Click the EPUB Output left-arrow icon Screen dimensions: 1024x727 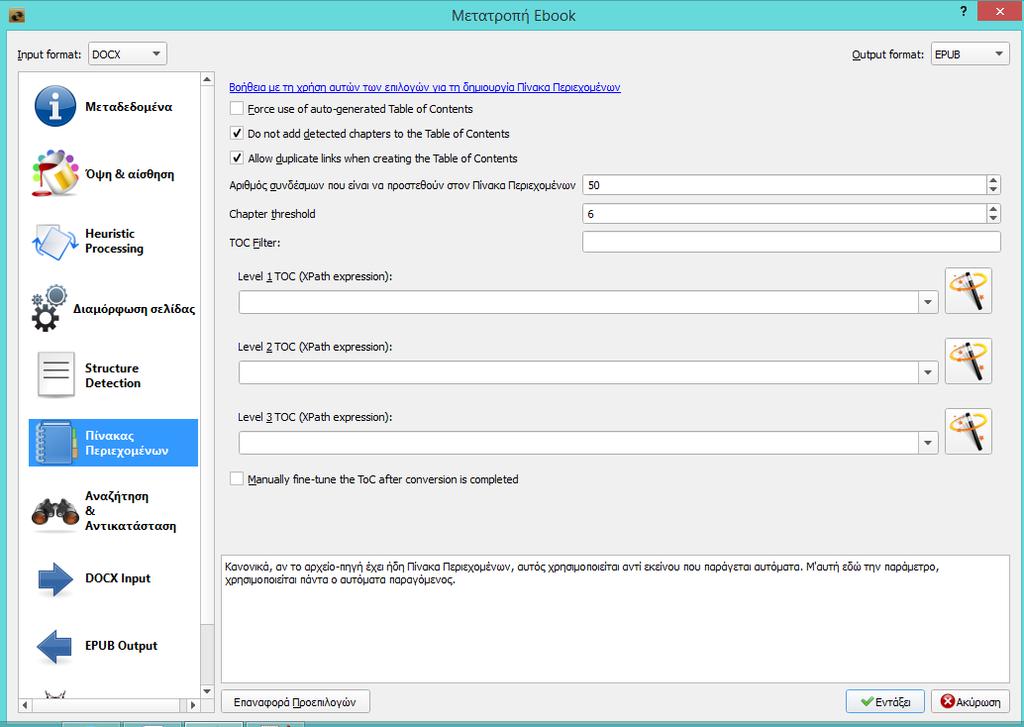pos(54,646)
